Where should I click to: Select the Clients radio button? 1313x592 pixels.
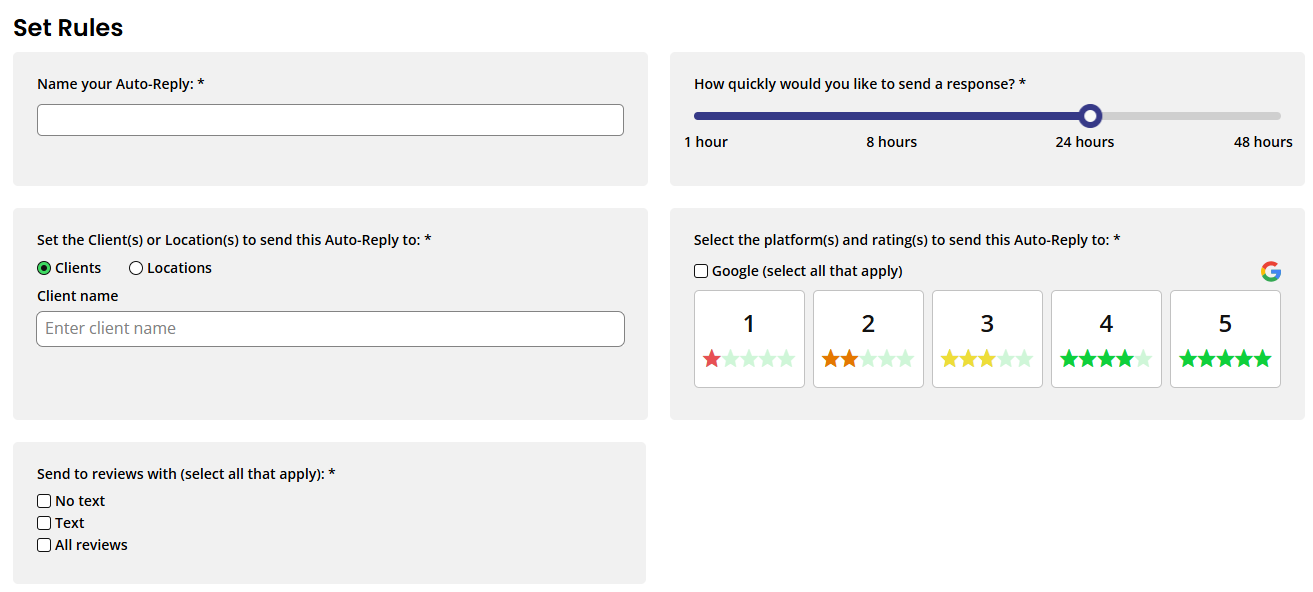click(x=44, y=268)
